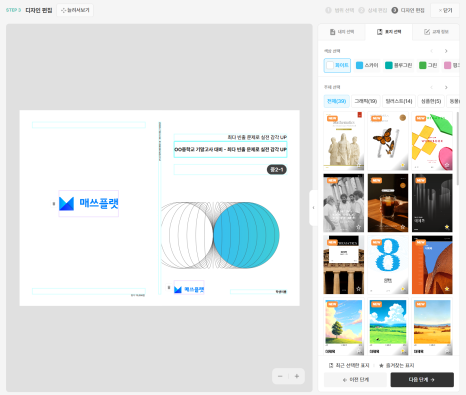
Task: Filter covers by the (5) category chip
Action: (x=431, y=101)
